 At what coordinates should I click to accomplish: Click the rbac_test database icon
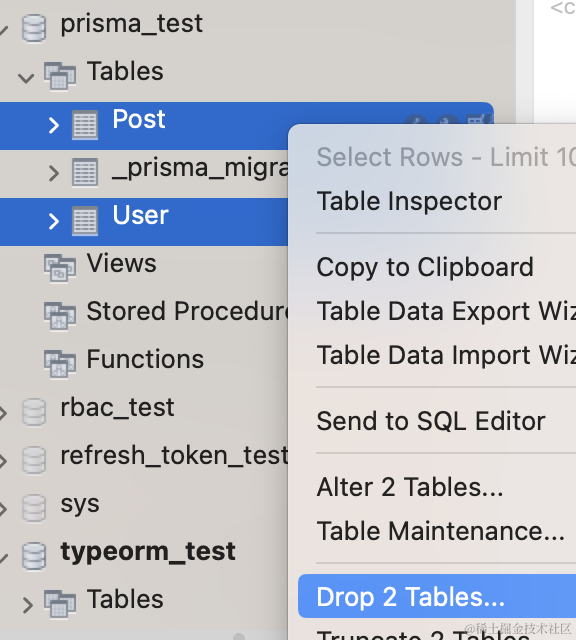(x=33, y=412)
